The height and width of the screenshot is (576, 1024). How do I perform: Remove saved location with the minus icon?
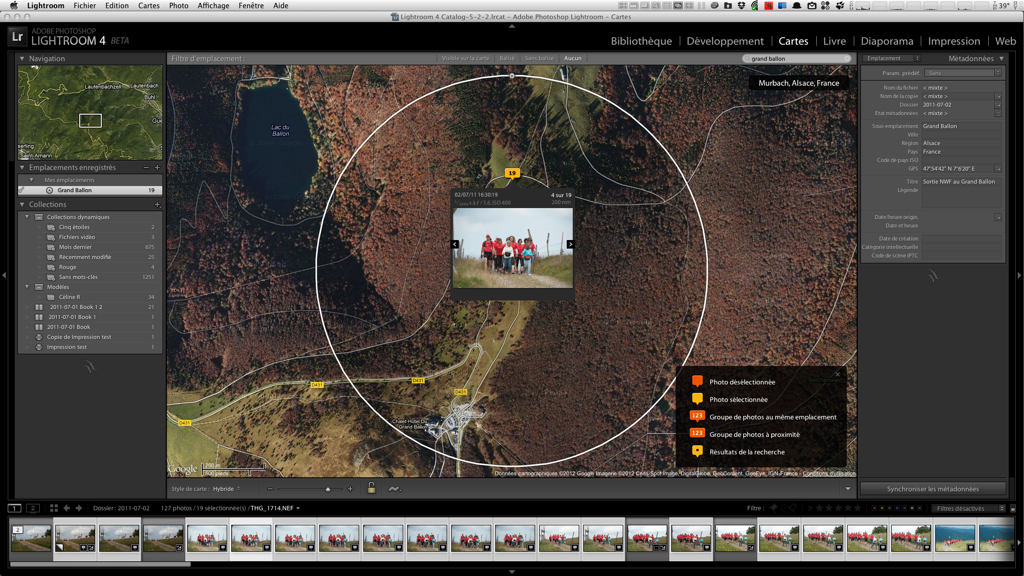(x=146, y=168)
